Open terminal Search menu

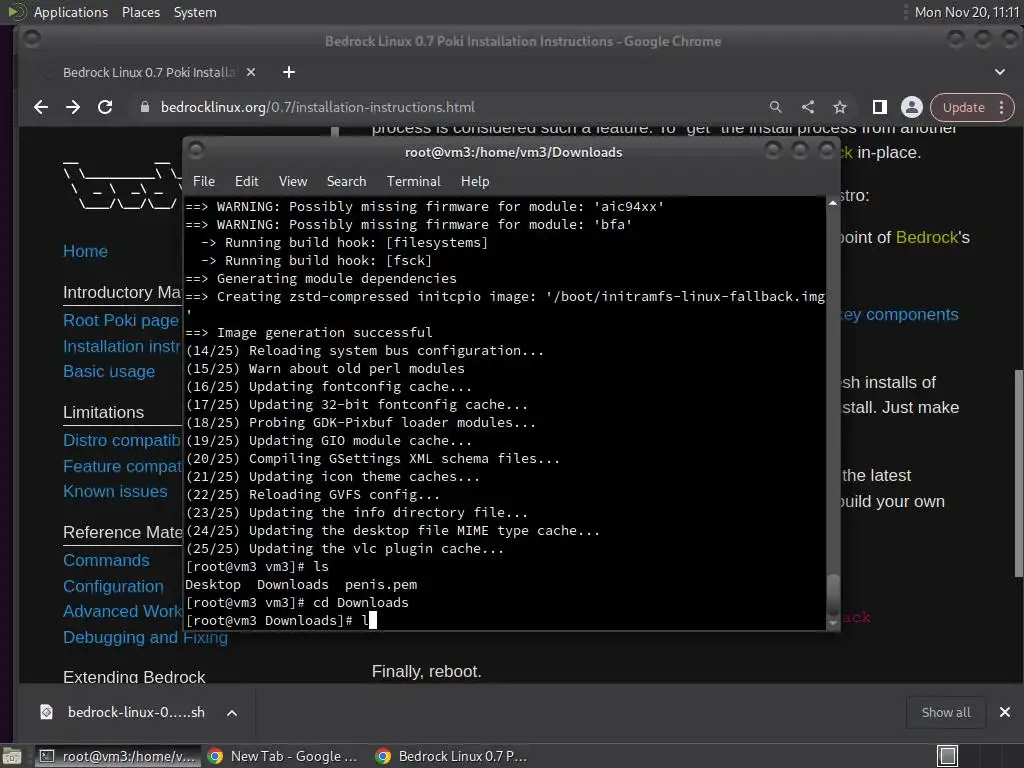click(346, 181)
